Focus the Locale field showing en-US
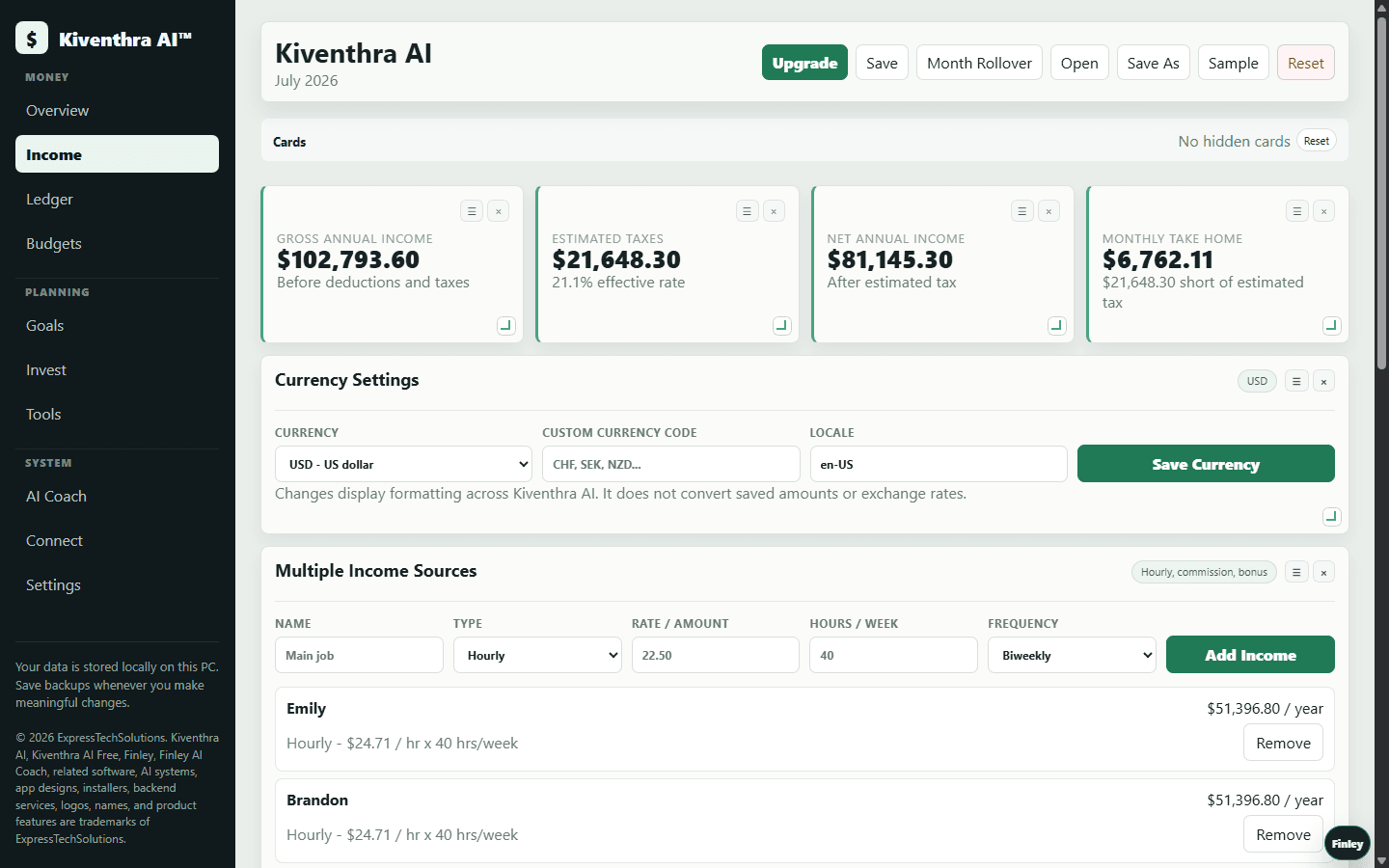 click(939, 464)
